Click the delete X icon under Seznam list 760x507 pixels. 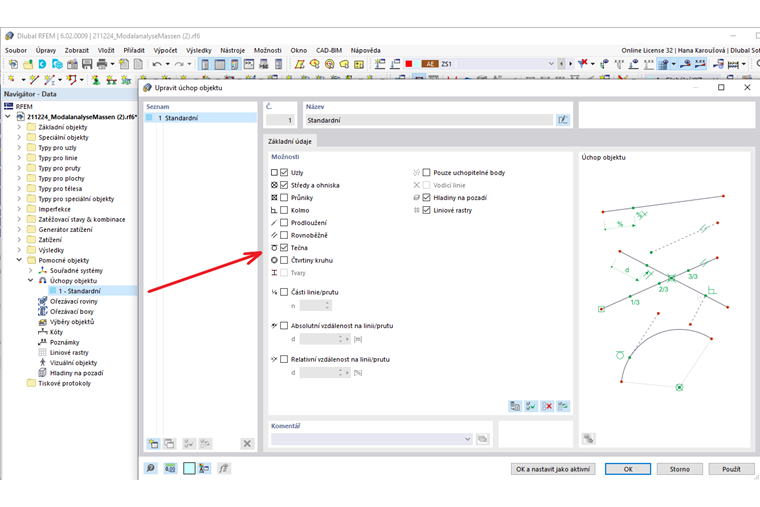click(x=247, y=444)
